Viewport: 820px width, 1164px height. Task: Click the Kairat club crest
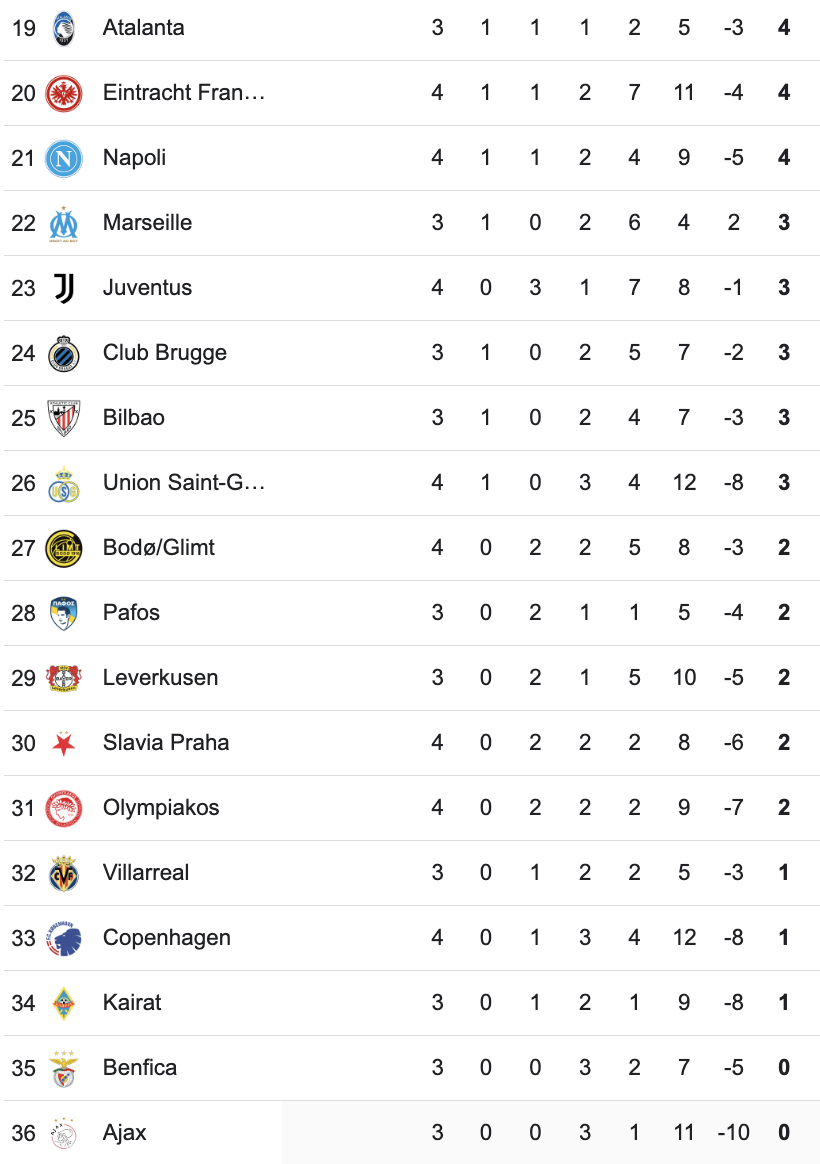pyautogui.click(x=63, y=1003)
